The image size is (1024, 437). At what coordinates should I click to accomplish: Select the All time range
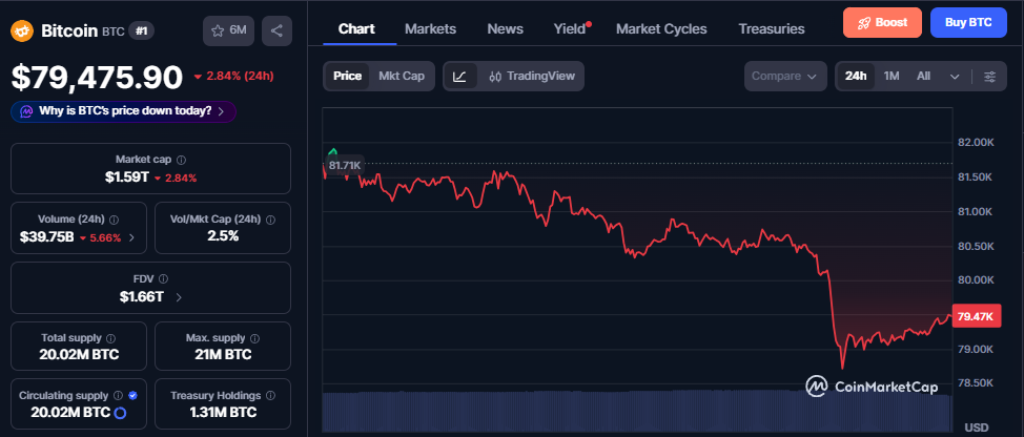coord(923,76)
